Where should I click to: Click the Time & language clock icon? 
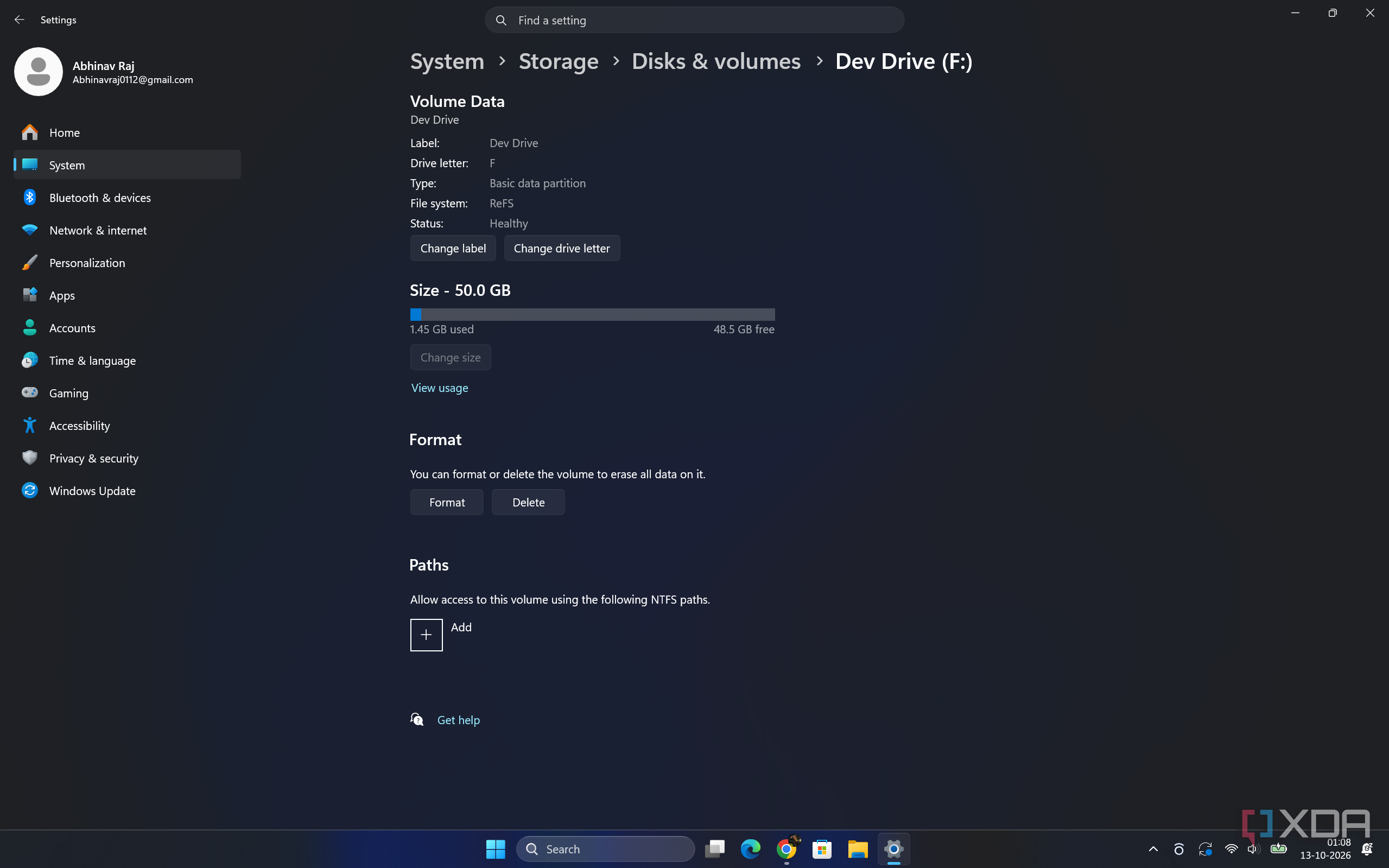tap(30, 360)
